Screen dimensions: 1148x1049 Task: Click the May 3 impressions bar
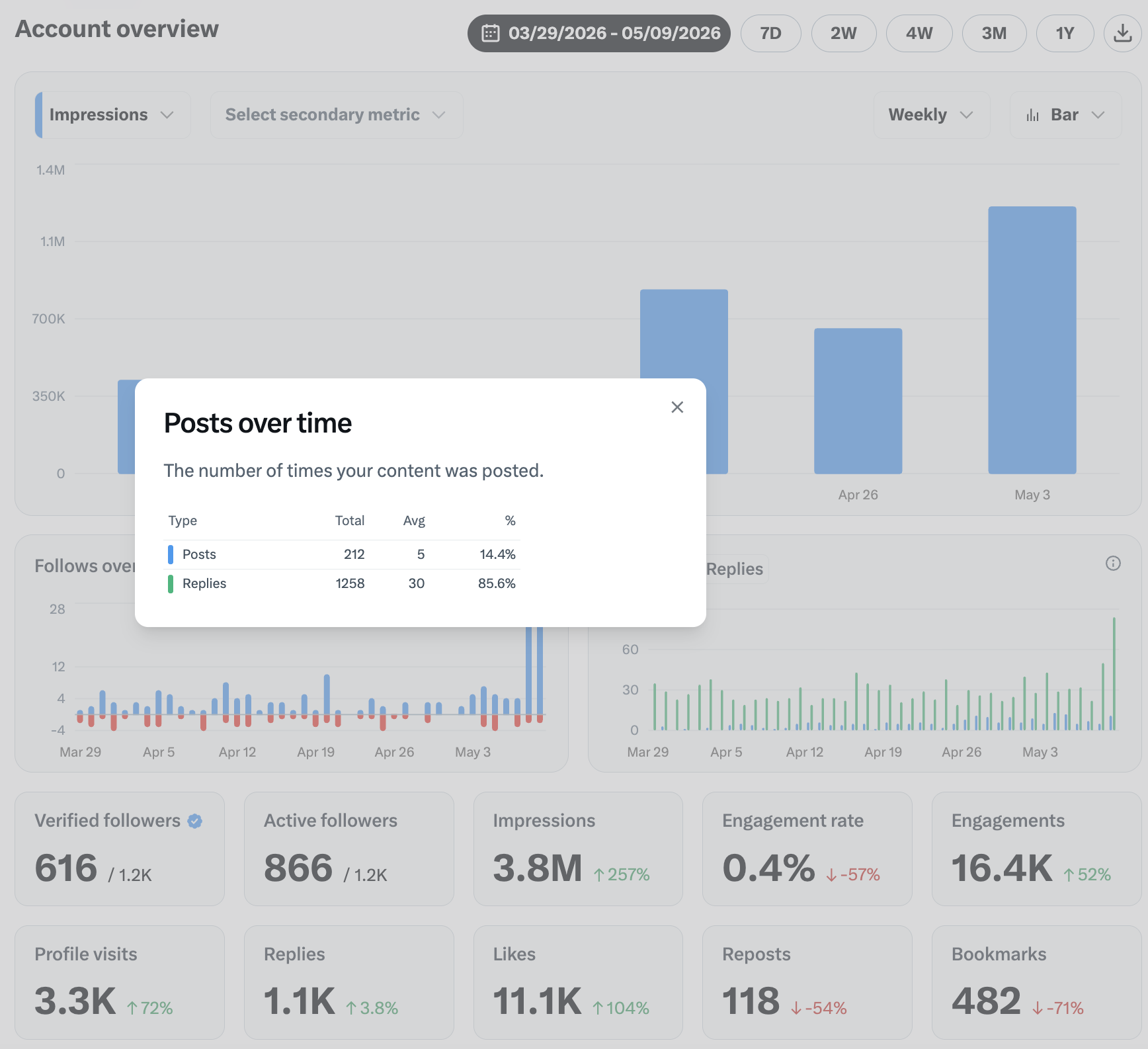[x=1032, y=340]
